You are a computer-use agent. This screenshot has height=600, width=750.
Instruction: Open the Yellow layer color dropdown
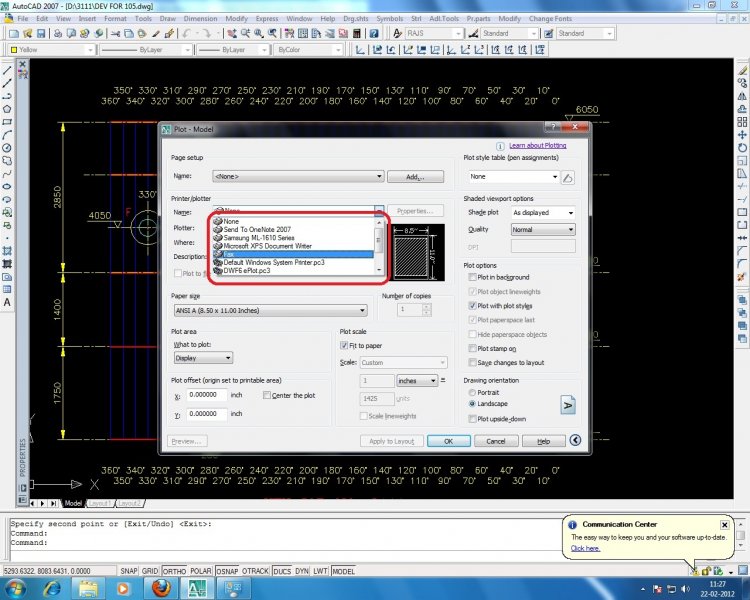pos(52,50)
